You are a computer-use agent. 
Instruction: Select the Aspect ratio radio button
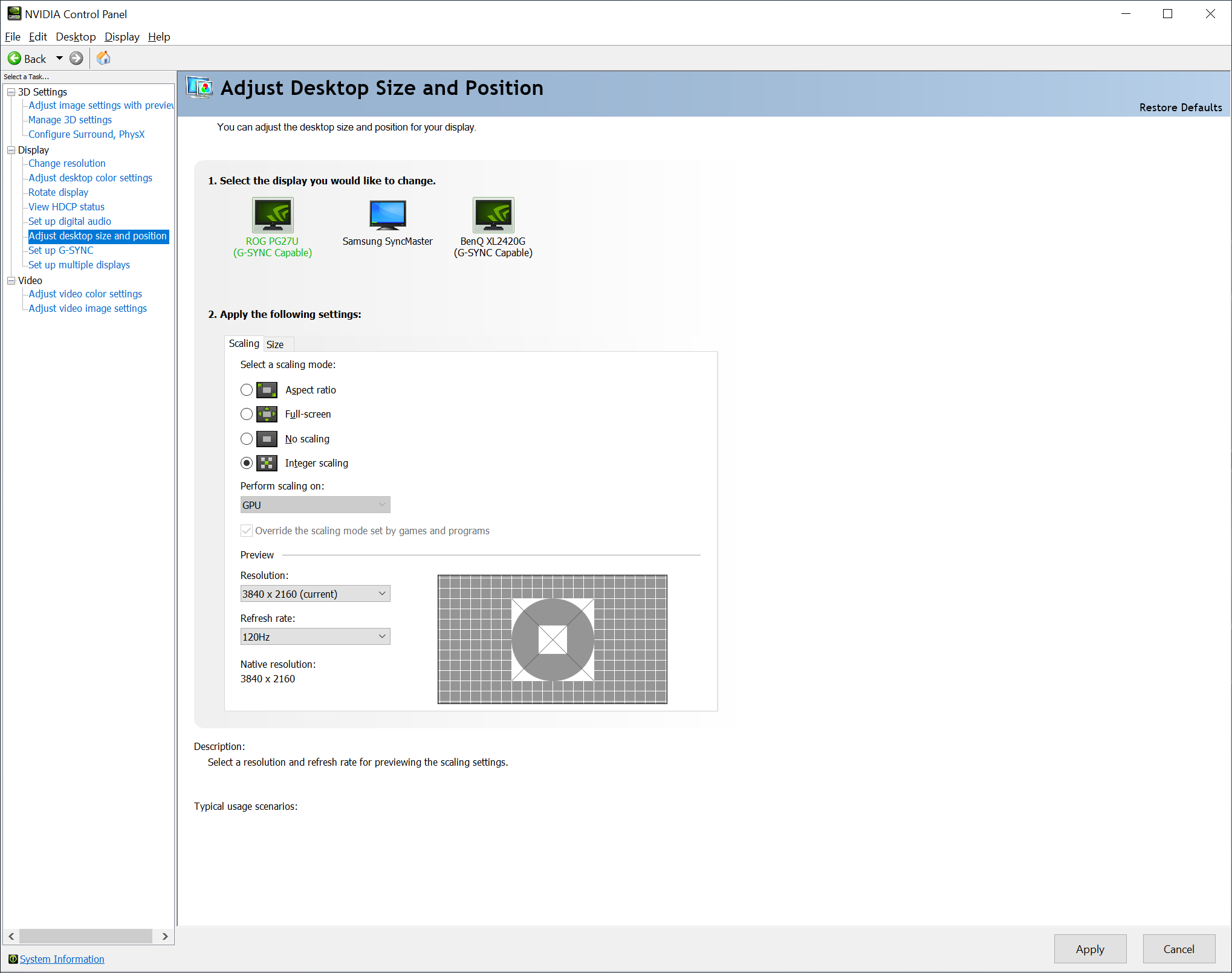point(247,390)
